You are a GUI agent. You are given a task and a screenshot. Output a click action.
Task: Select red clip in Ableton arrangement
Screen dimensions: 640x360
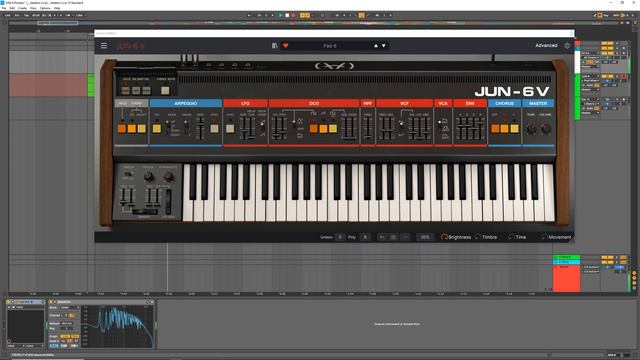48,85
